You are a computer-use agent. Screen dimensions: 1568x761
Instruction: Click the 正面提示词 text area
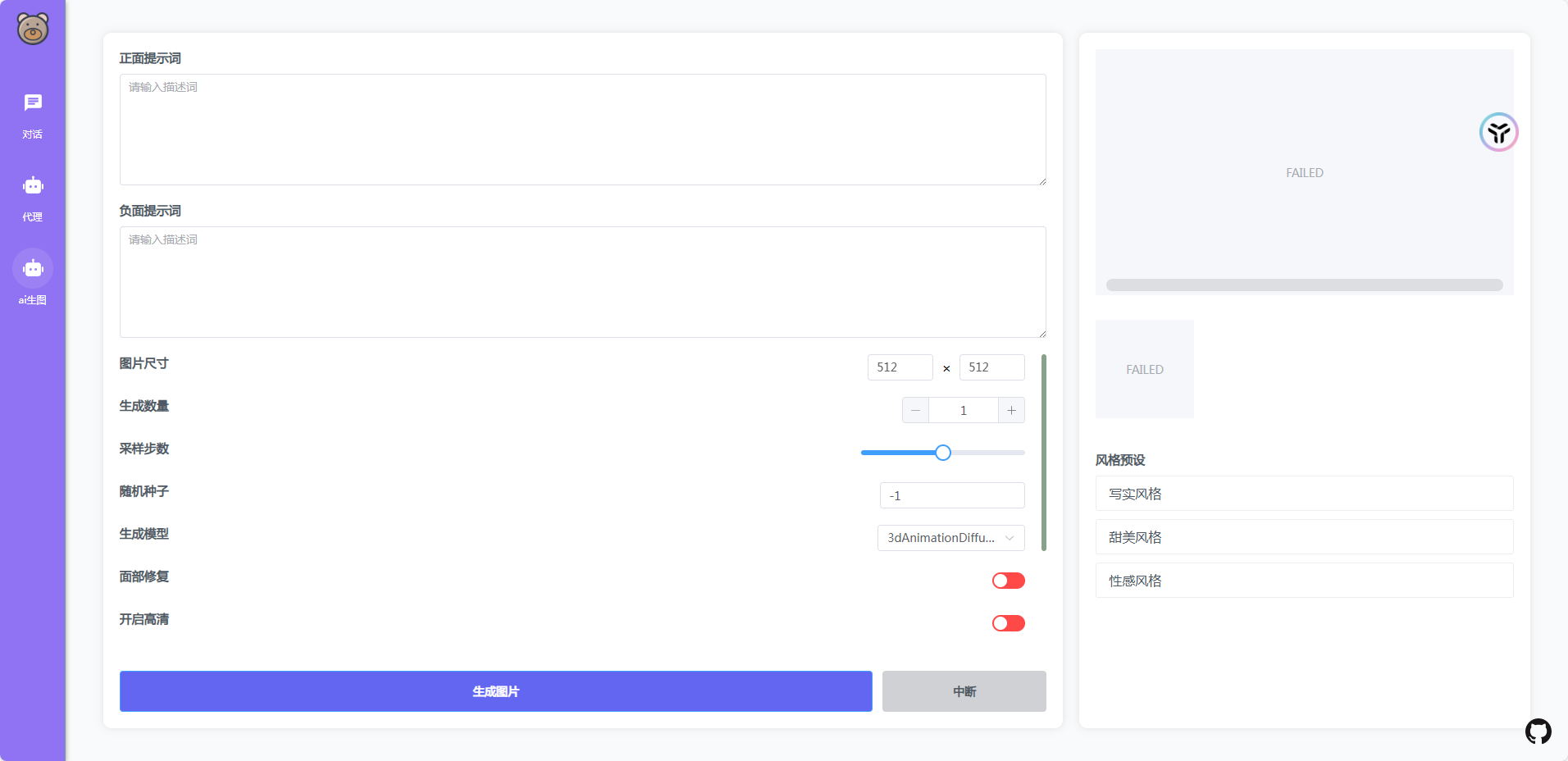click(582, 130)
